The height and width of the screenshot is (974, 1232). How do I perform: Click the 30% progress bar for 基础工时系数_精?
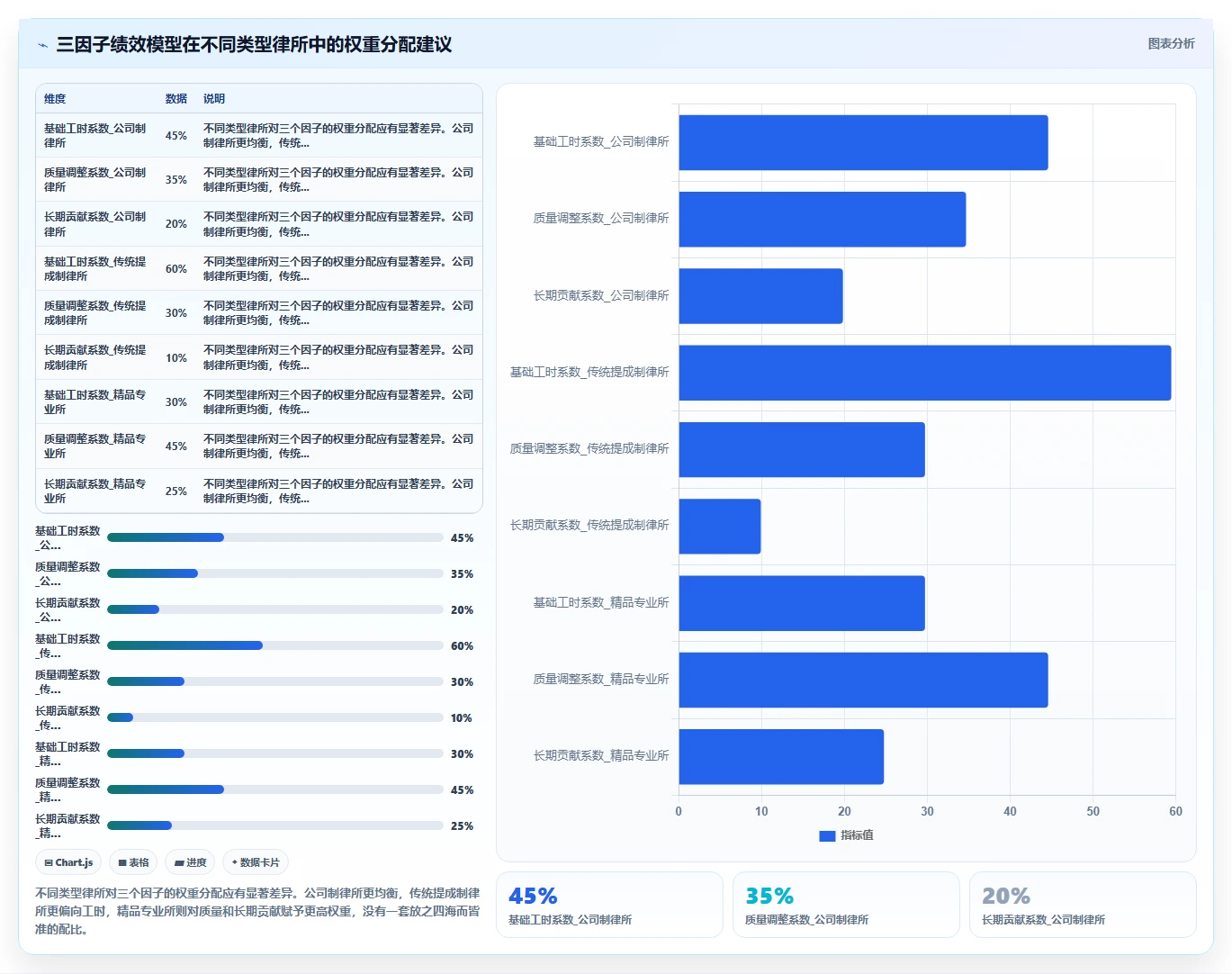[275, 753]
